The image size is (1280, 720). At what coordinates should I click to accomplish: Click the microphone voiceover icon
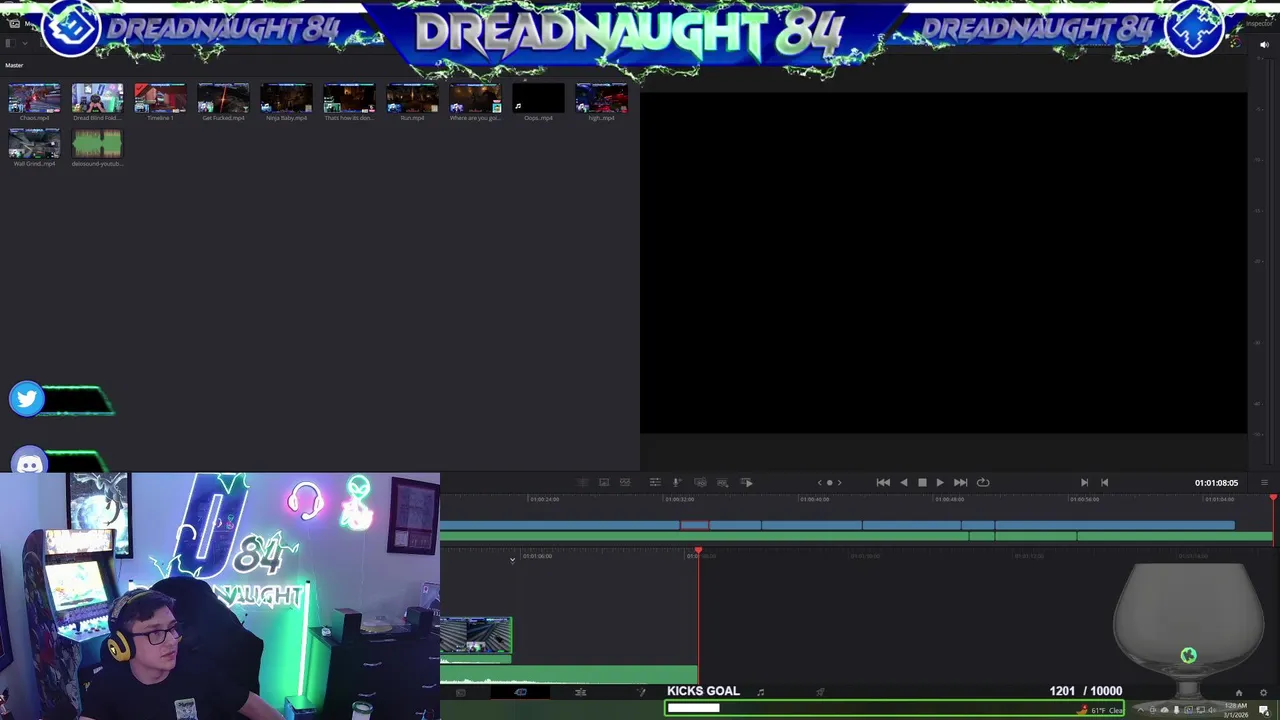pos(677,482)
